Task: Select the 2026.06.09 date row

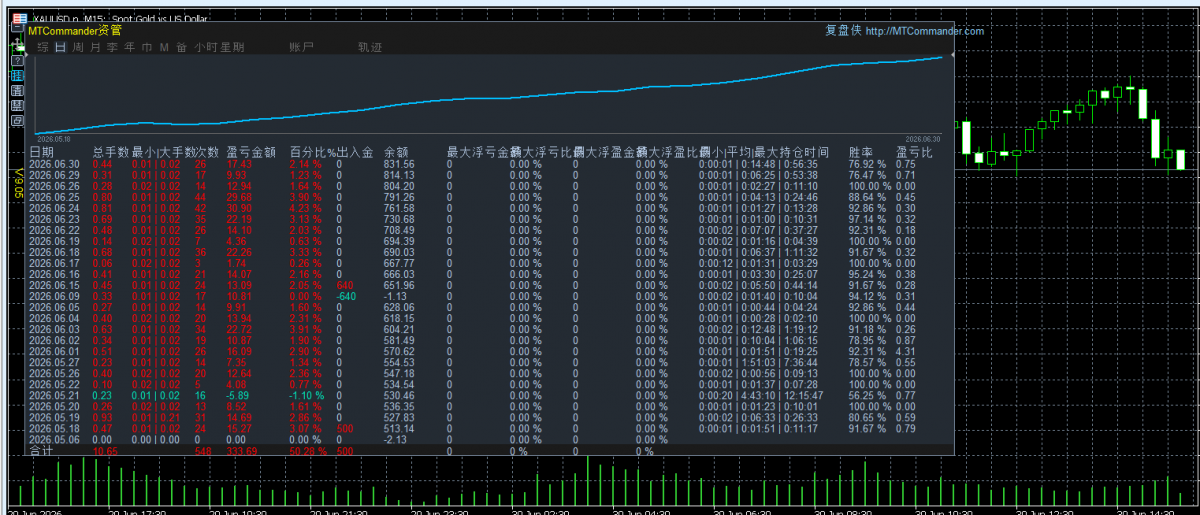Action: tap(54, 296)
